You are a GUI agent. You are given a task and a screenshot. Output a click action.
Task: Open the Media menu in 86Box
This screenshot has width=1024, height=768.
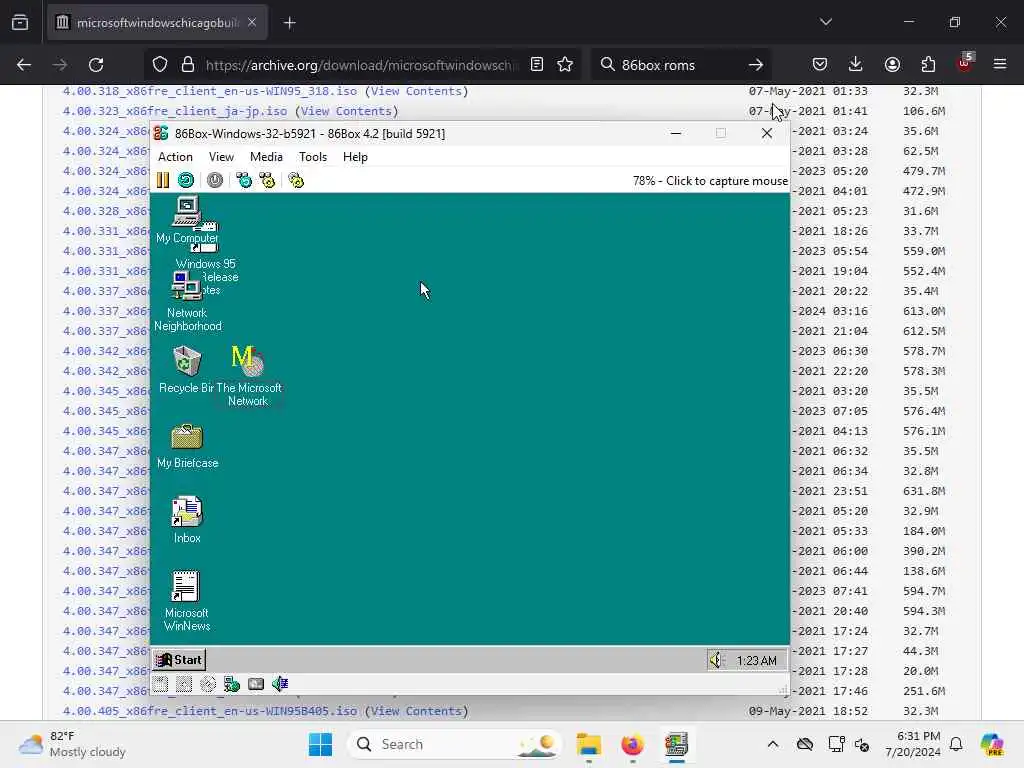266,157
